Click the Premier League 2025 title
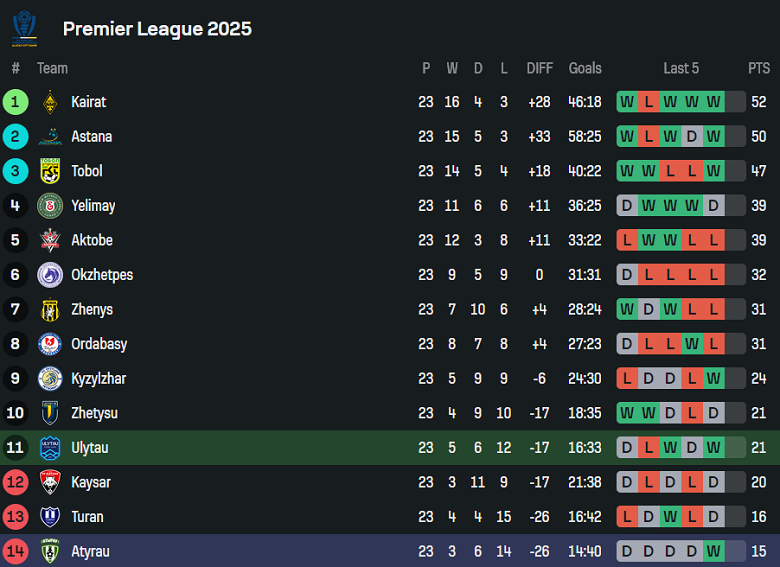Image resolution: width=780 pixels, height=567 pixels. 157,29
